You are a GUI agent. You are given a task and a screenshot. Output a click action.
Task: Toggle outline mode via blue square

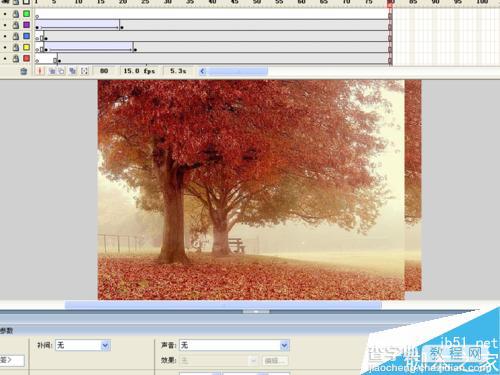tap(26, 36)
